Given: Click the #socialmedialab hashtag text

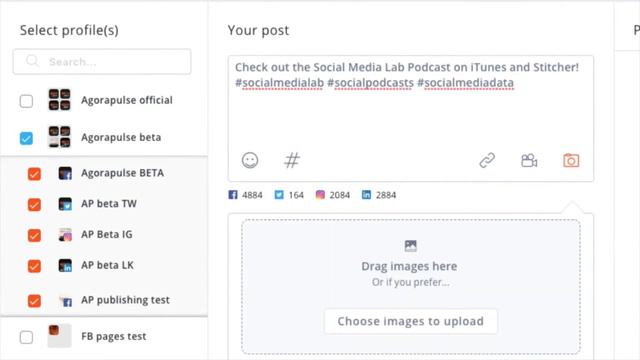Looking at the screenshot, I should pos(279,83).
